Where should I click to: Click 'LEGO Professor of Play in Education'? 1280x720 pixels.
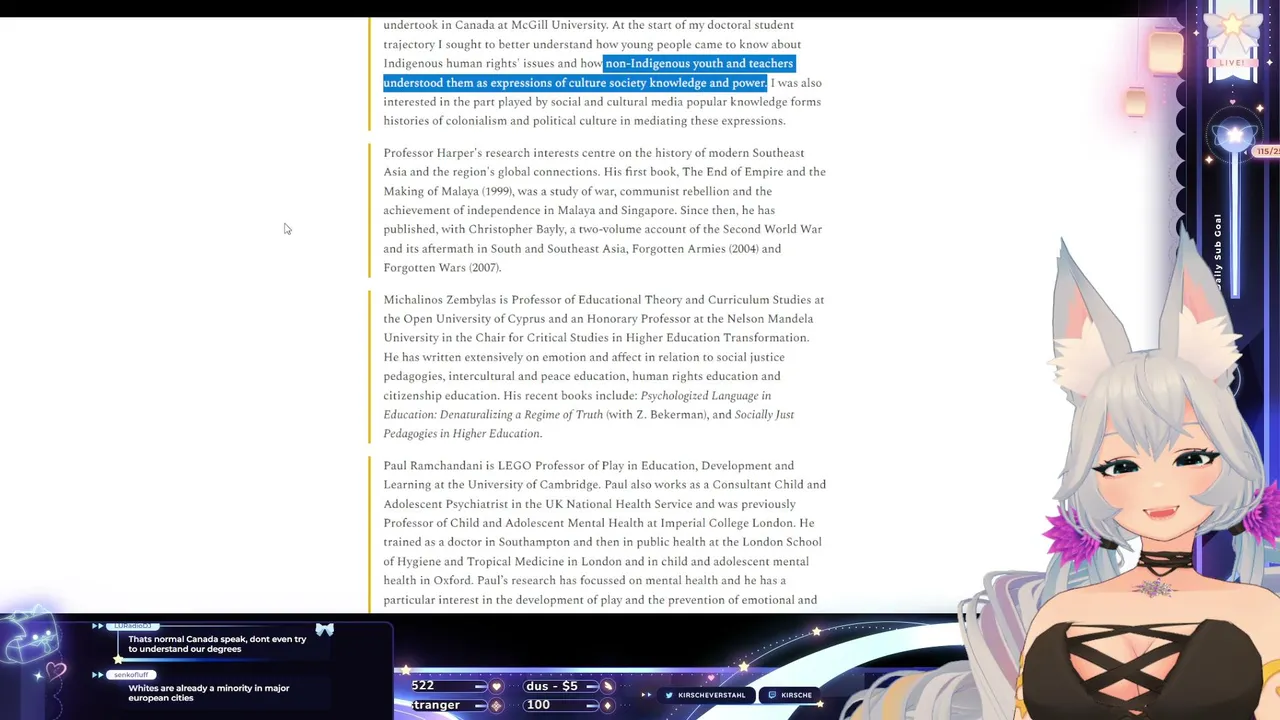(596, 466)
